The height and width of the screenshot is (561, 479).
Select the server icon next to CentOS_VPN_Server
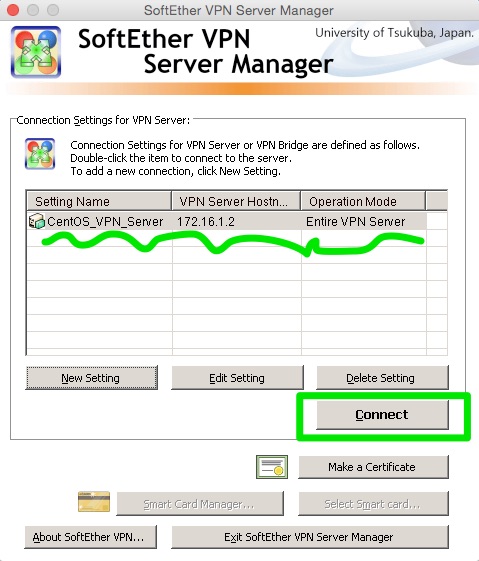36,221
